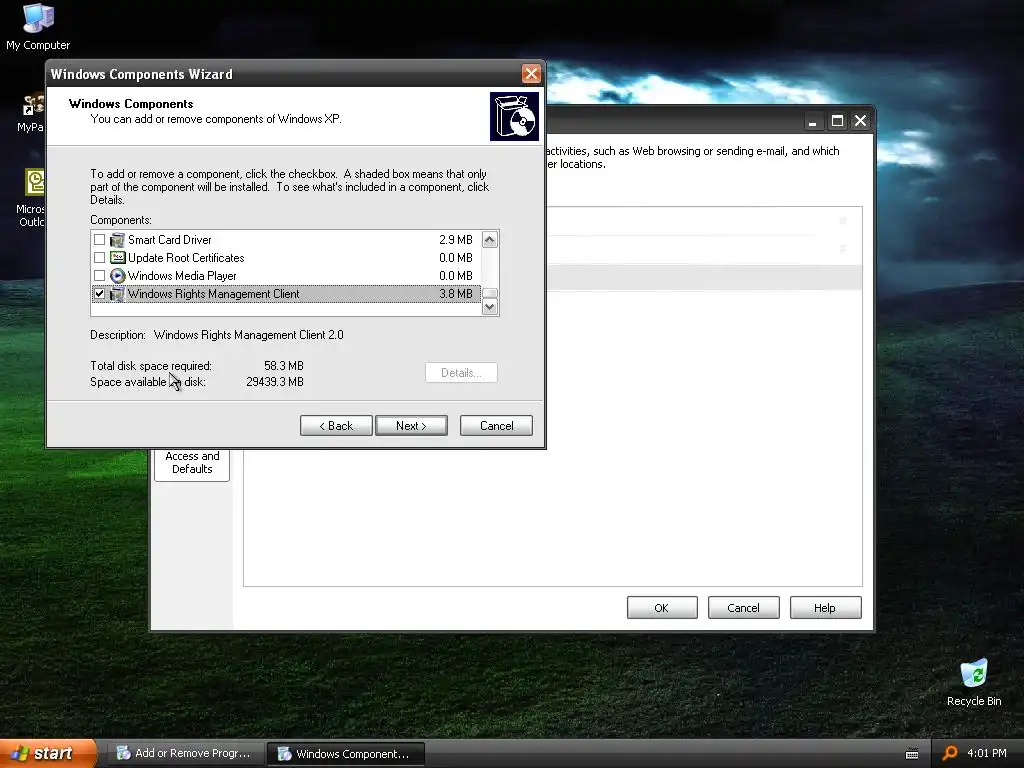
Task: Click the wizard's CD box header icon
Action: (515, 116)
